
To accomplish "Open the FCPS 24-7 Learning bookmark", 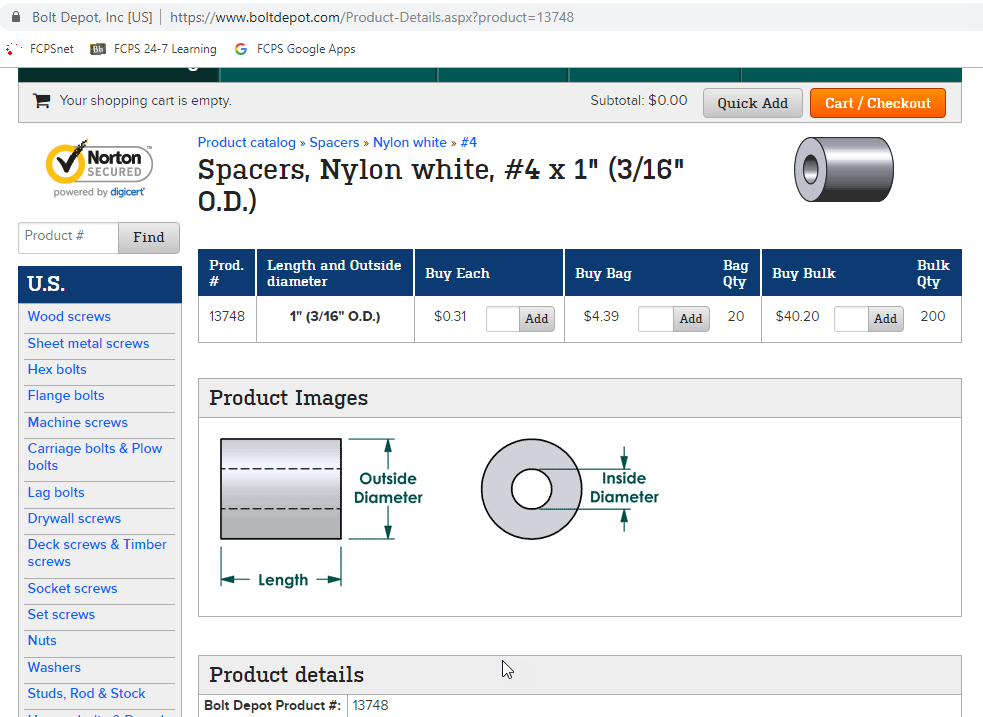I will tap(154, 49).
